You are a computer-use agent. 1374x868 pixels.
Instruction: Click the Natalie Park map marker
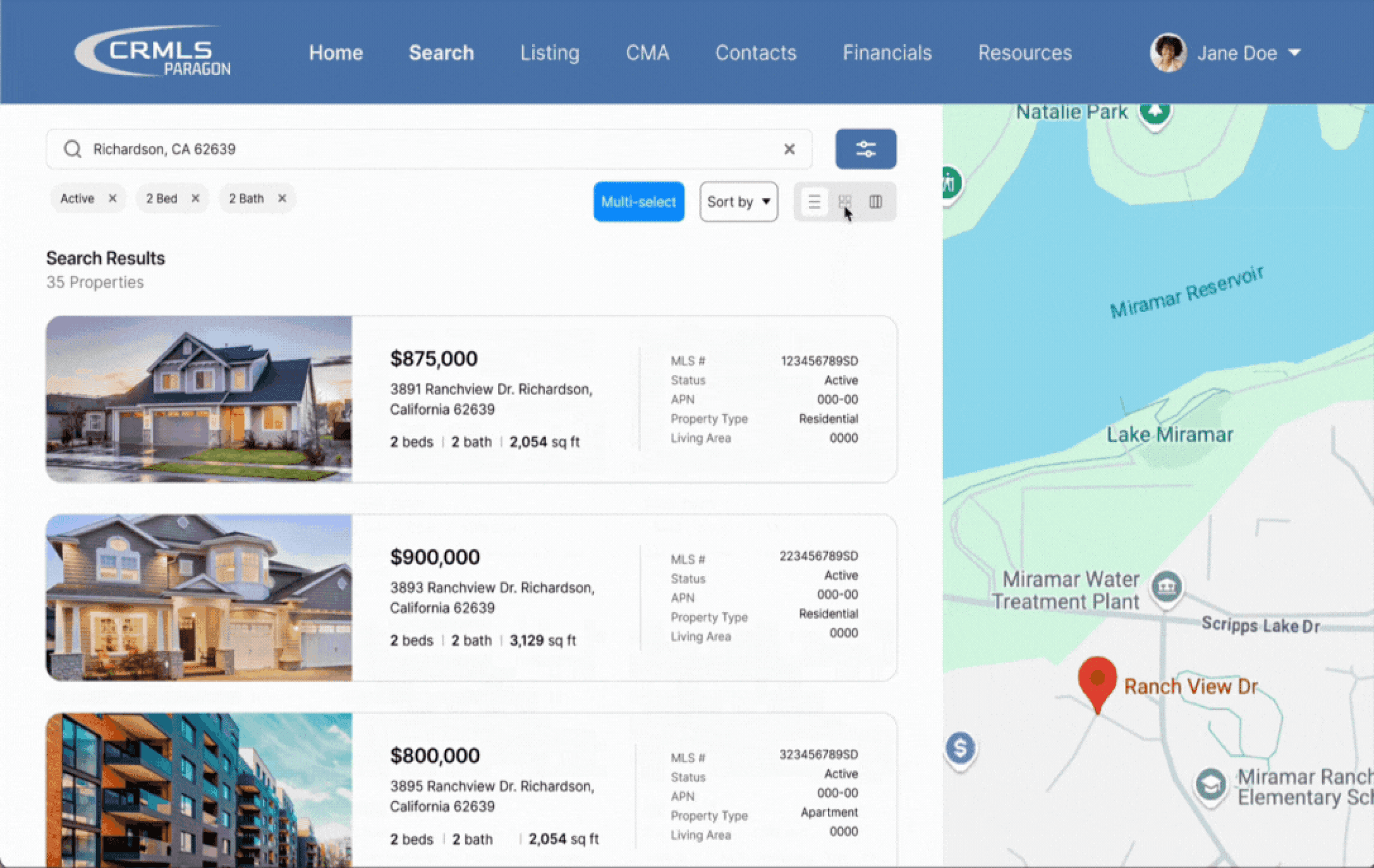[1155, 112]
